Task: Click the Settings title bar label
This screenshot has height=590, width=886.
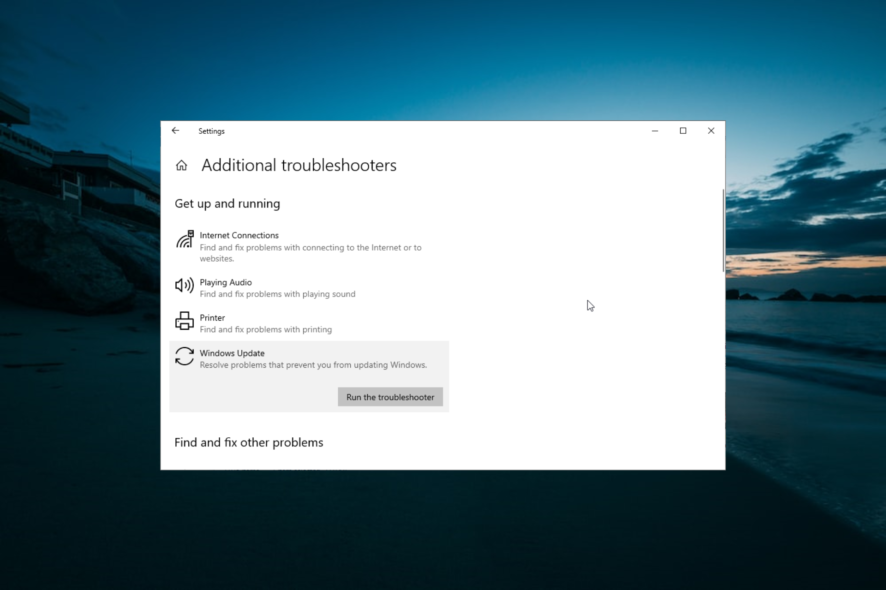Action: pos(211,131)
